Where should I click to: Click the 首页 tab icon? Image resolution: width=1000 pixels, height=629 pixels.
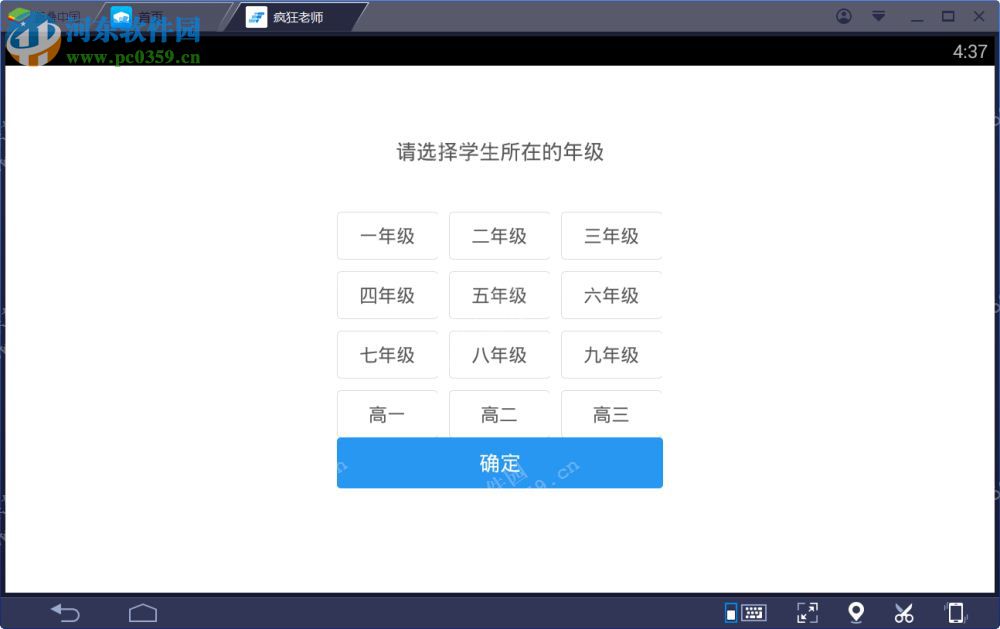[122, 16]
